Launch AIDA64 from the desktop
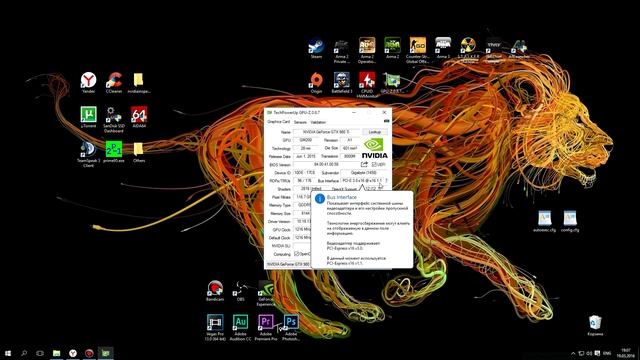This screenshot has height=360, width=640. tap(139, 117)
